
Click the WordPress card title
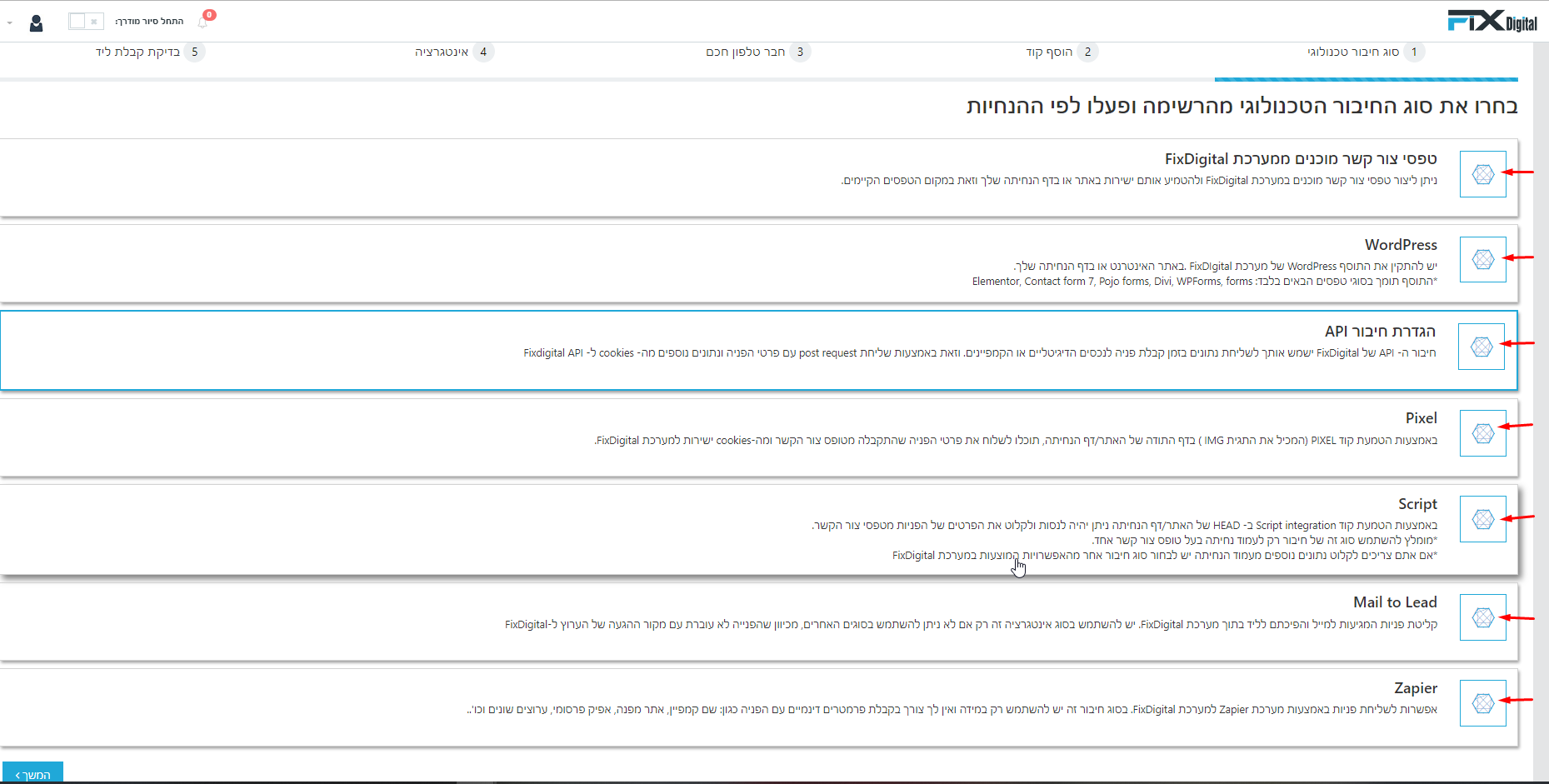click(x=1401, y=245)
